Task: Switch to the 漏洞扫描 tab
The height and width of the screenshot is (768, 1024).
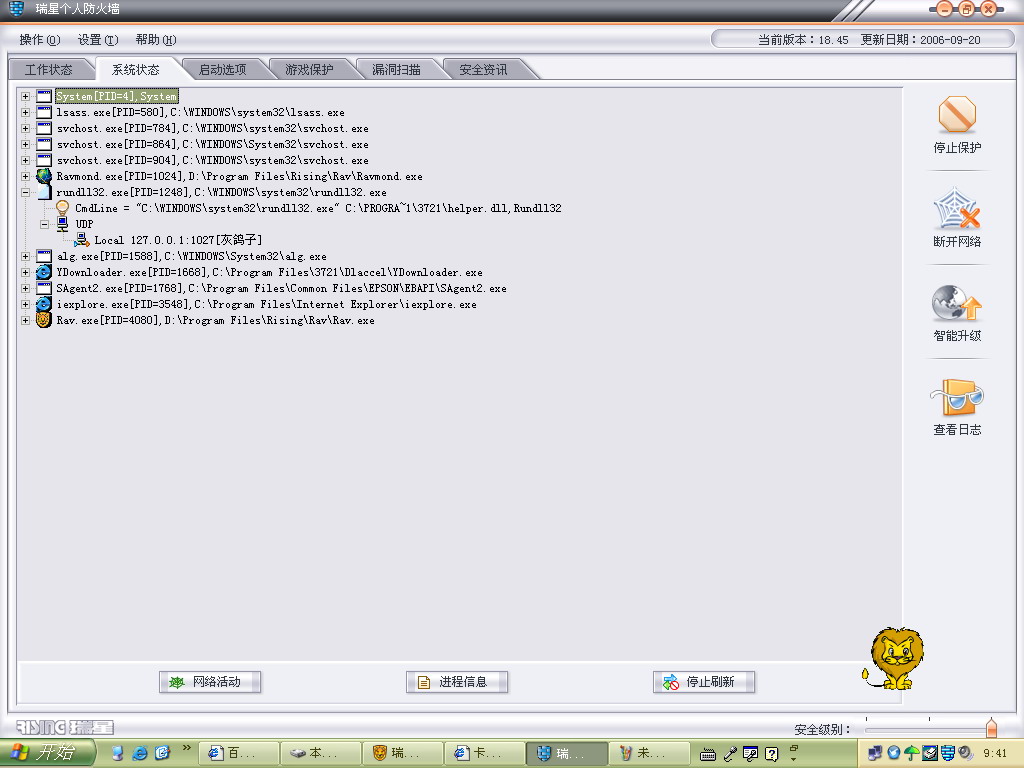Action: click(396, 69)
